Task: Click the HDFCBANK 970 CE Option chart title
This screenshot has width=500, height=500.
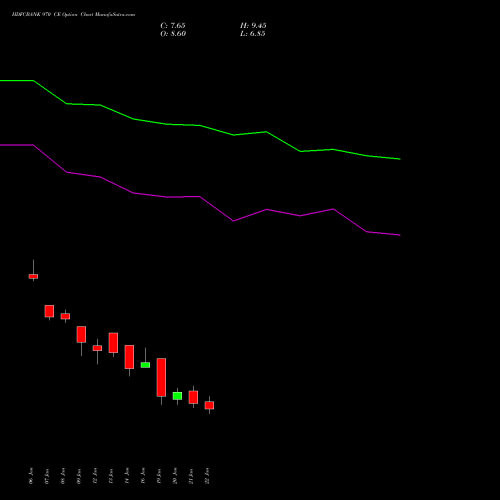Action: tap(73, 15)
